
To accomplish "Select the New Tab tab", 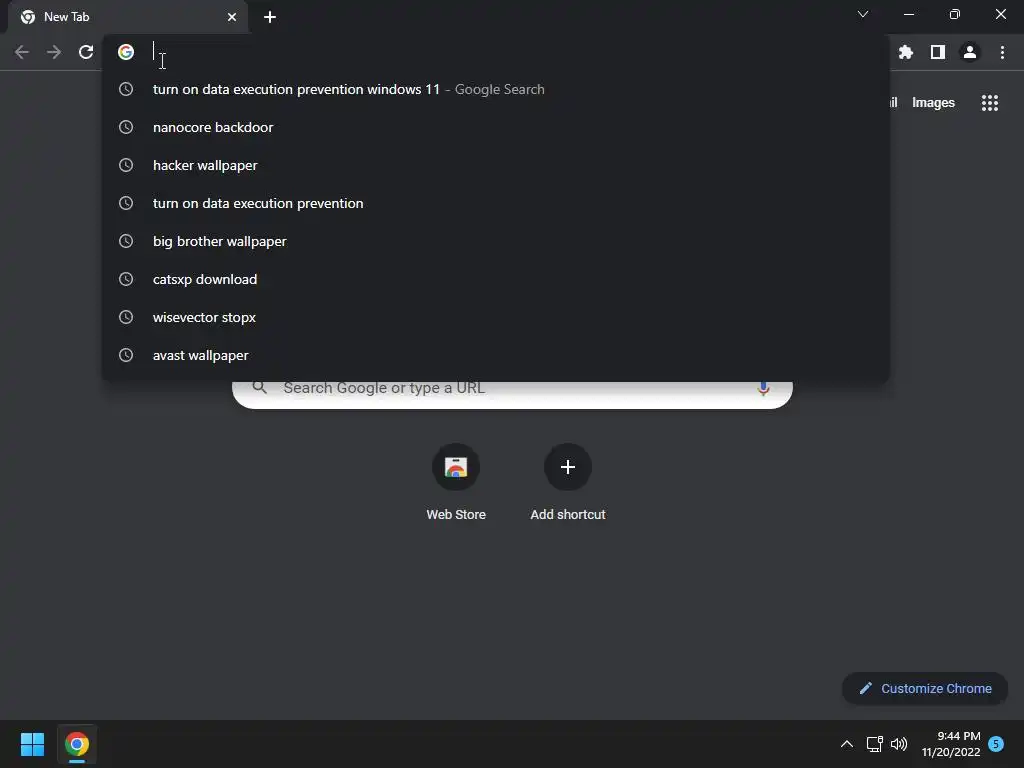I will 128,17.
